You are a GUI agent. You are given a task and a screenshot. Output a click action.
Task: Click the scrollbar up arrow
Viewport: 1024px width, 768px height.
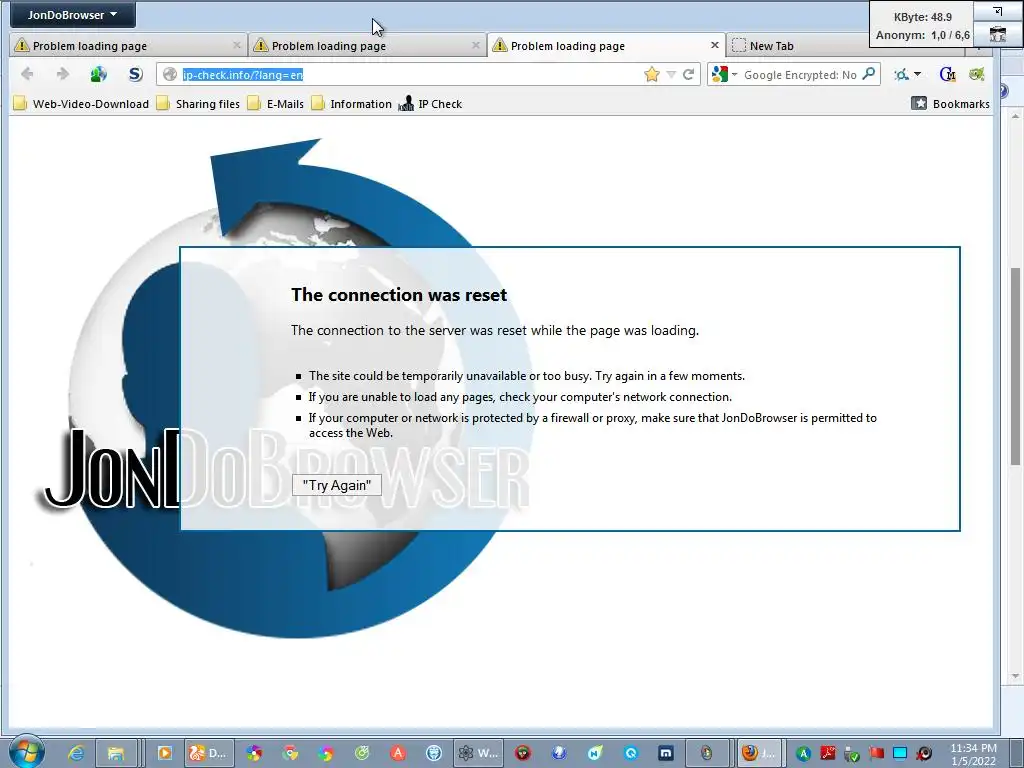(1015, 116)
